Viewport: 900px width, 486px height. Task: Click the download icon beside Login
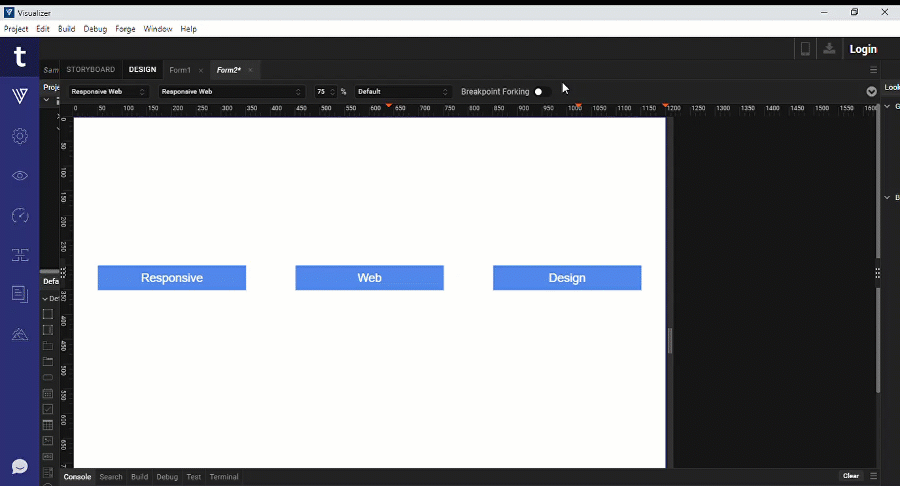[x=829, y=49]
